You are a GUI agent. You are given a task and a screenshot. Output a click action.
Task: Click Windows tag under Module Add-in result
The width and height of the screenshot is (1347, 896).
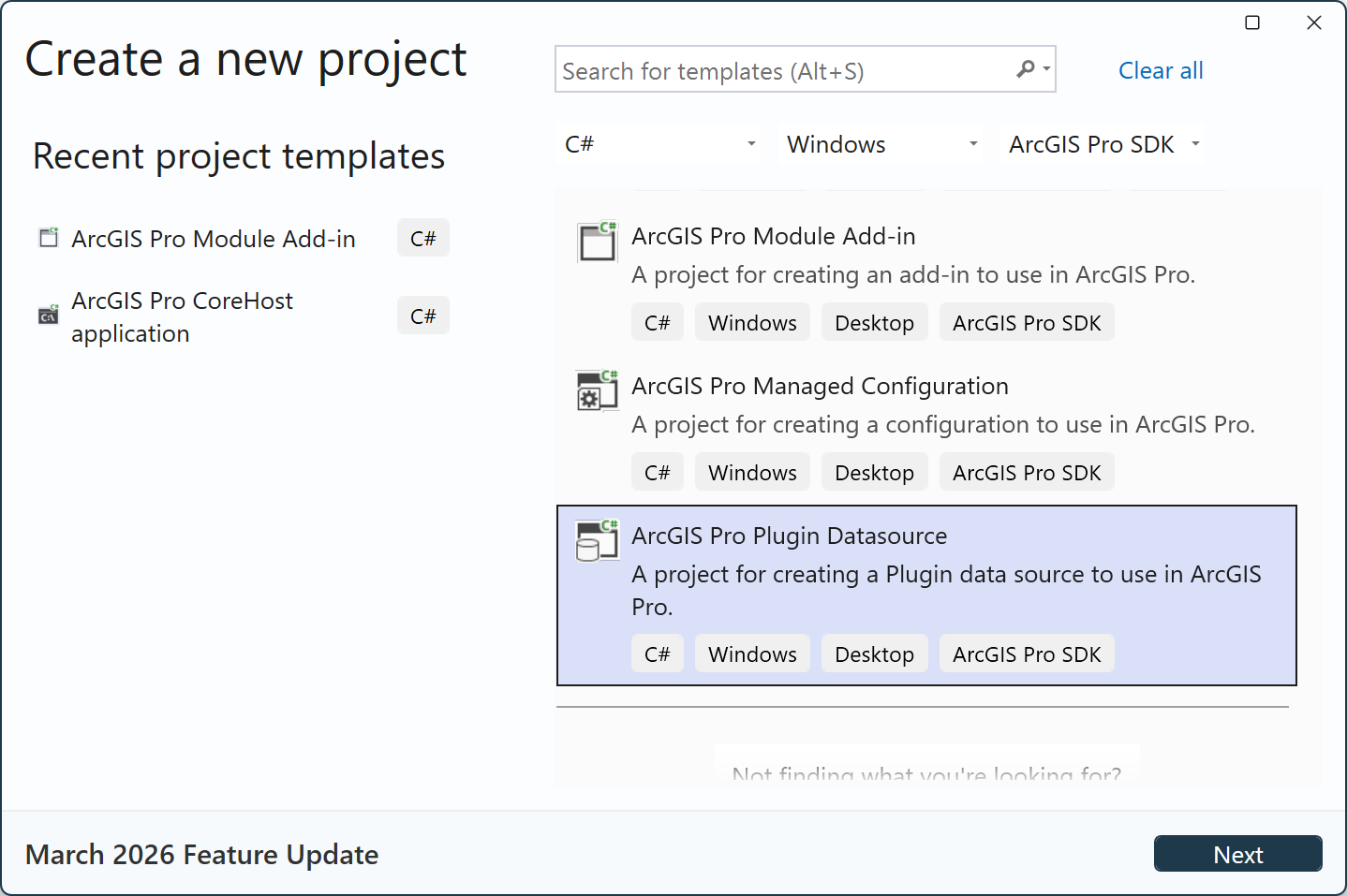click(x=752, y=322)
